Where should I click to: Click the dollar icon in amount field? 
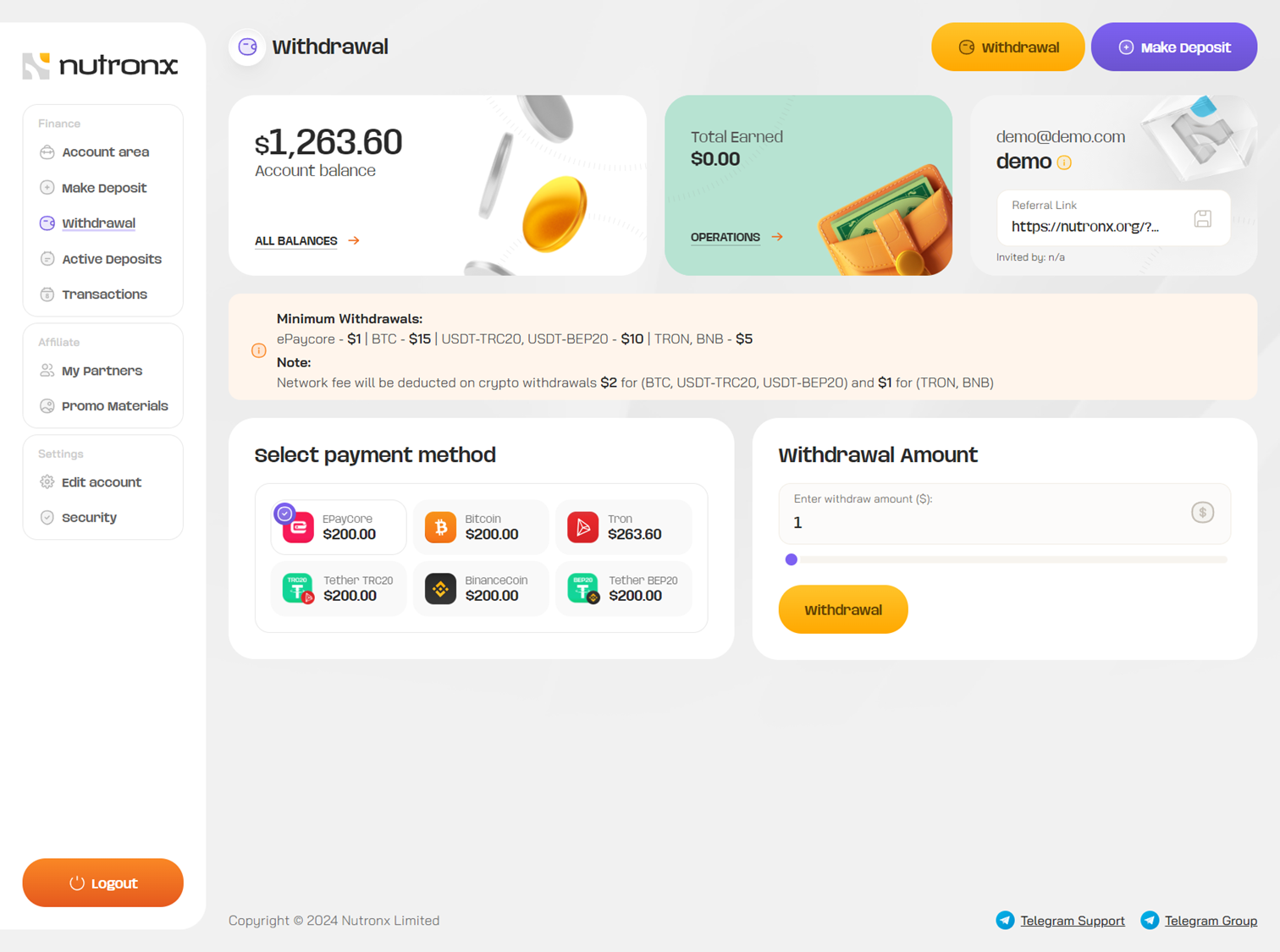[x=1202, y=512]
